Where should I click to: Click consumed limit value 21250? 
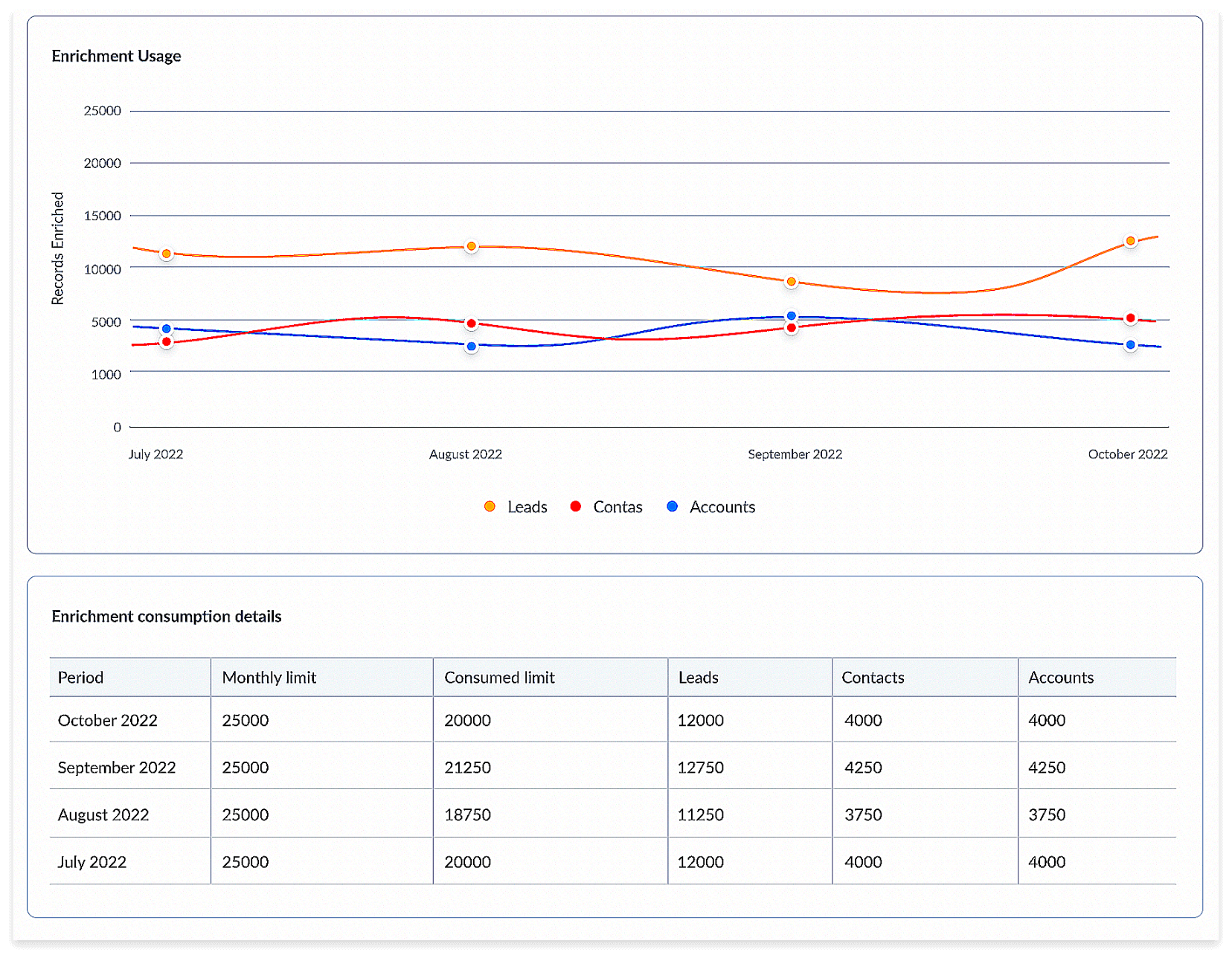tap(468, 768)
